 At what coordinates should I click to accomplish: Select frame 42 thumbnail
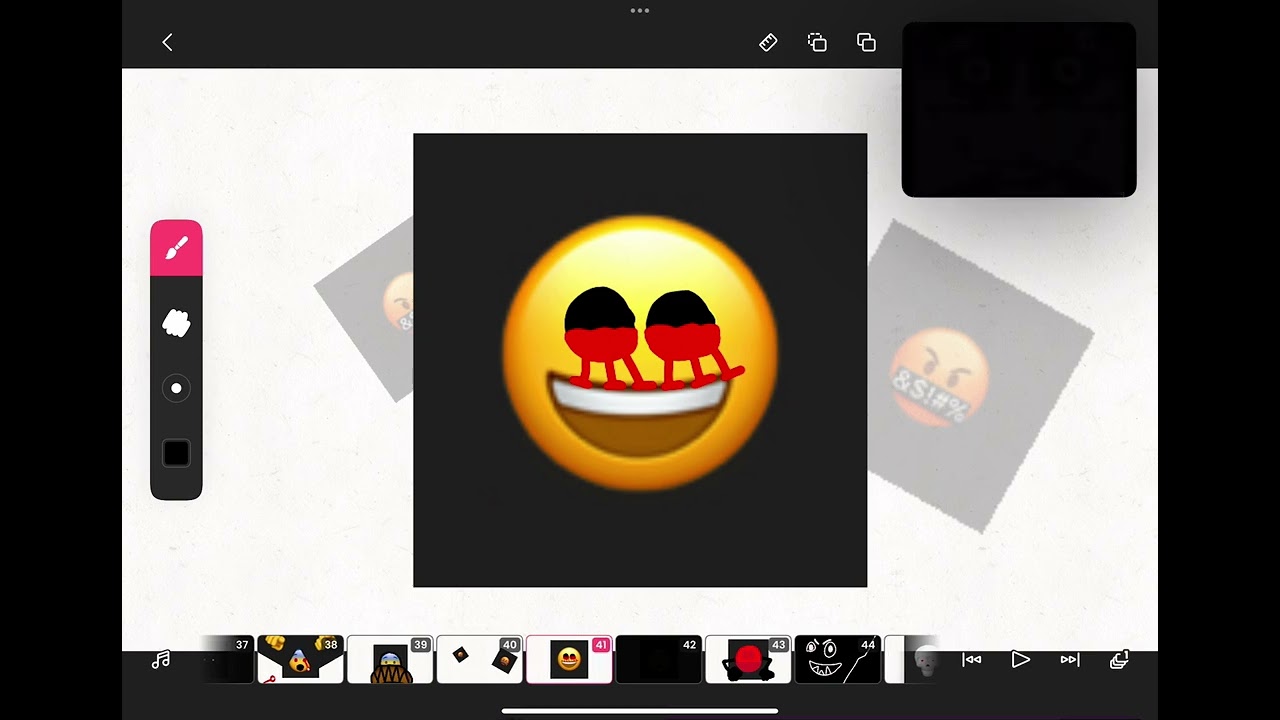(658, 660)
